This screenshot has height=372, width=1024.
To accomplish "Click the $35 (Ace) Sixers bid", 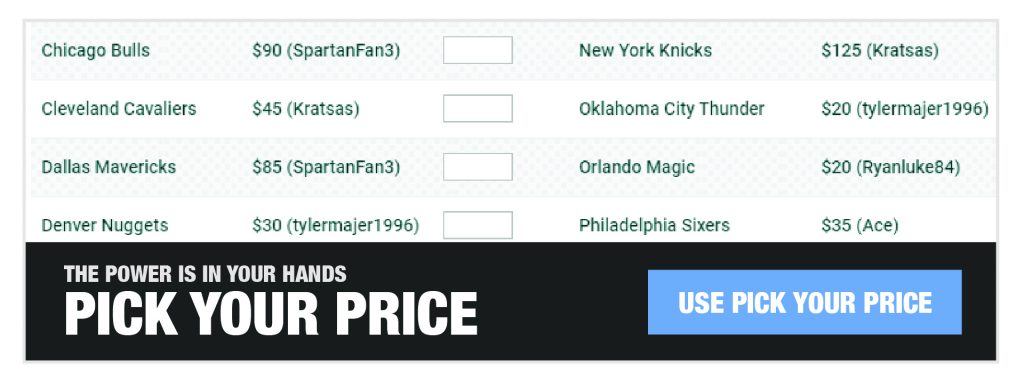I will 859,226.
